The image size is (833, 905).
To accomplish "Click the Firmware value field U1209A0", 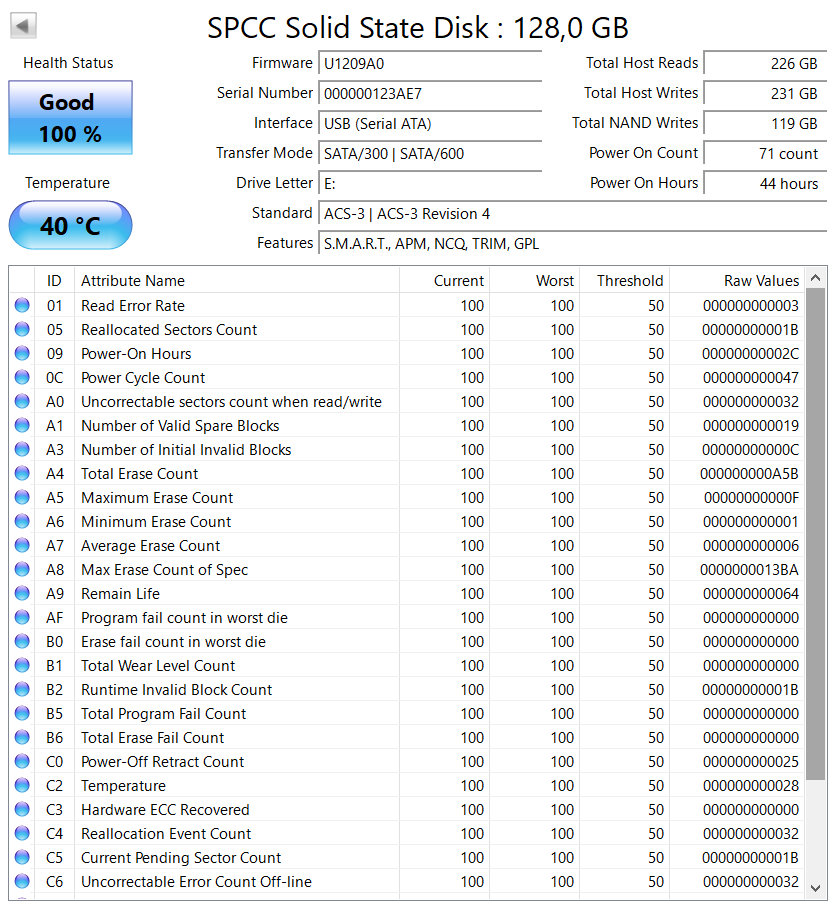I will [x=430, y=64].
